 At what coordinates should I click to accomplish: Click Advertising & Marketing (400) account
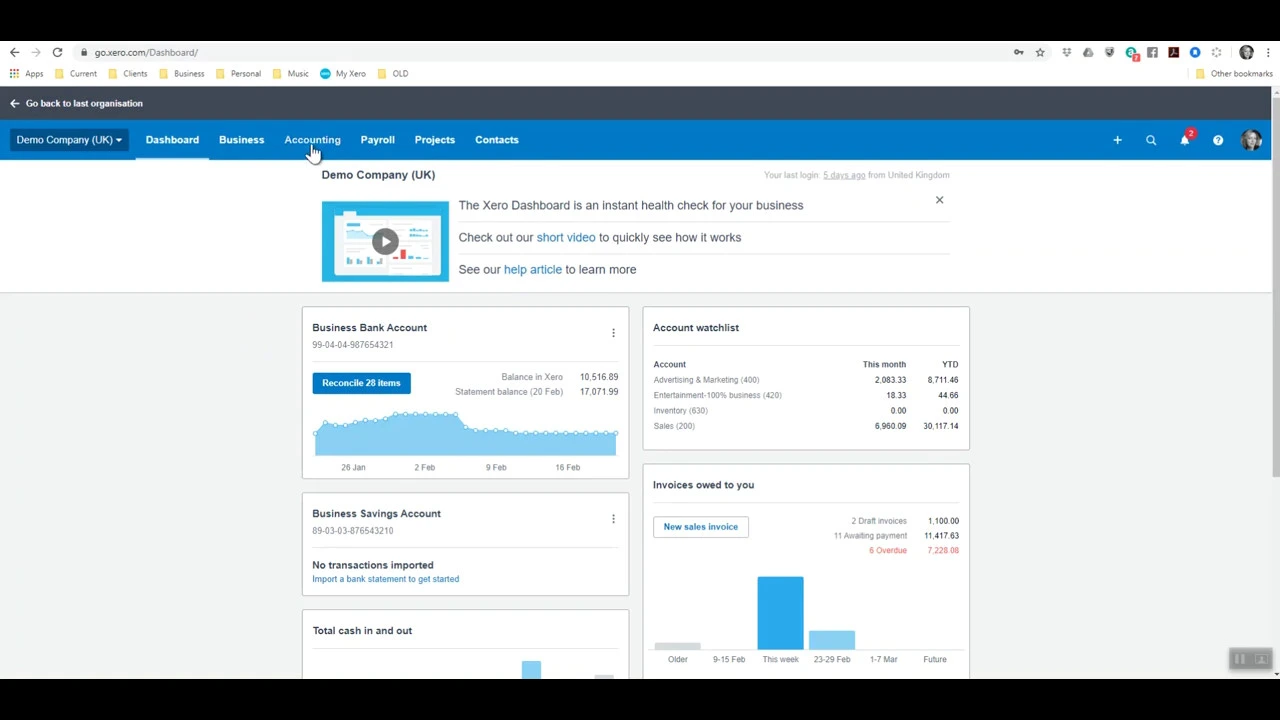706,380
